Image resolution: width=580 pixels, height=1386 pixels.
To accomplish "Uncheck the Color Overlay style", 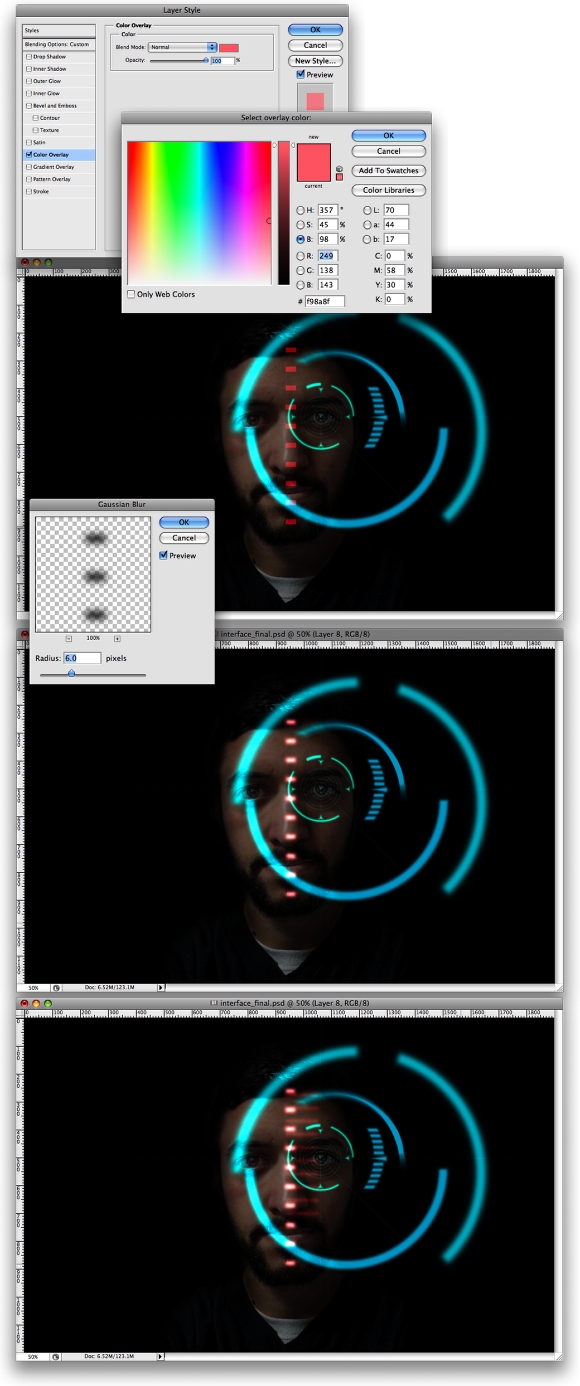I will coord(29,155).
